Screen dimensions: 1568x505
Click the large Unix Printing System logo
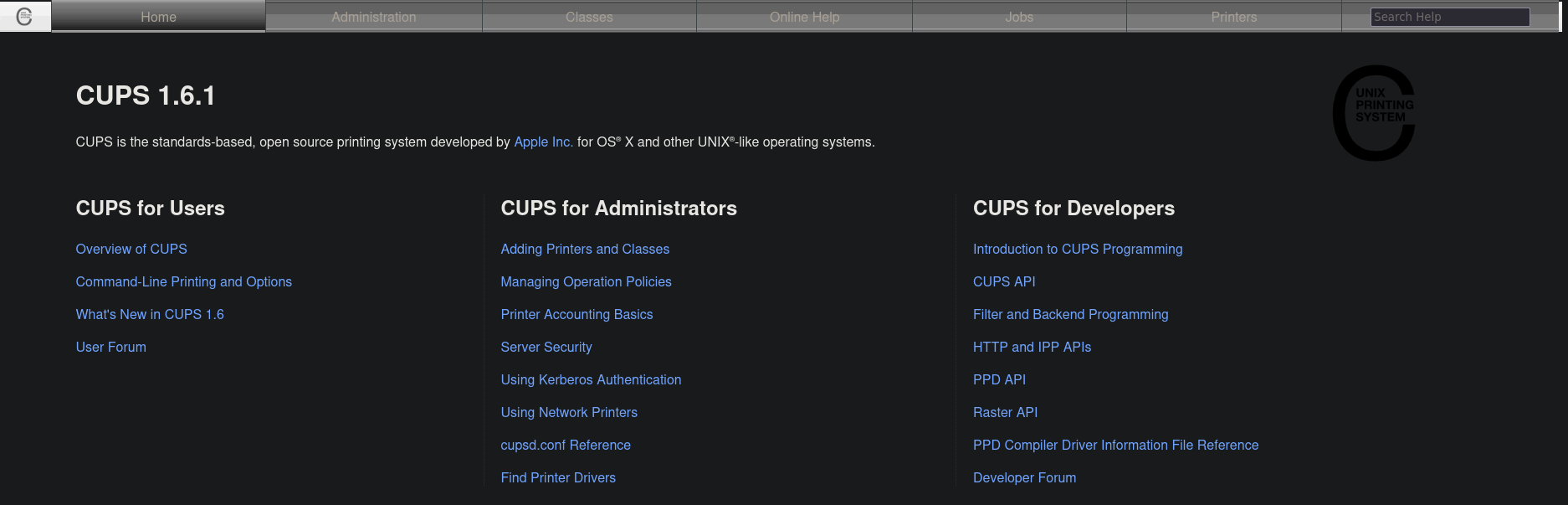point(1374,112)
